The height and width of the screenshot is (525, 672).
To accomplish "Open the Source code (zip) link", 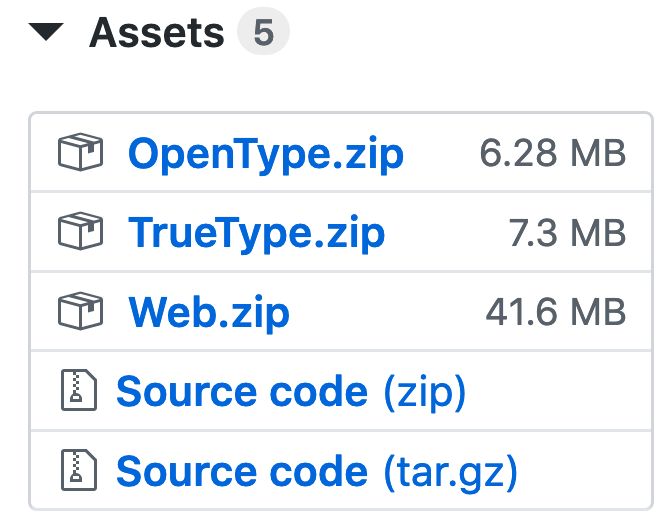I will pyautogui.click(x=291, y=392).
